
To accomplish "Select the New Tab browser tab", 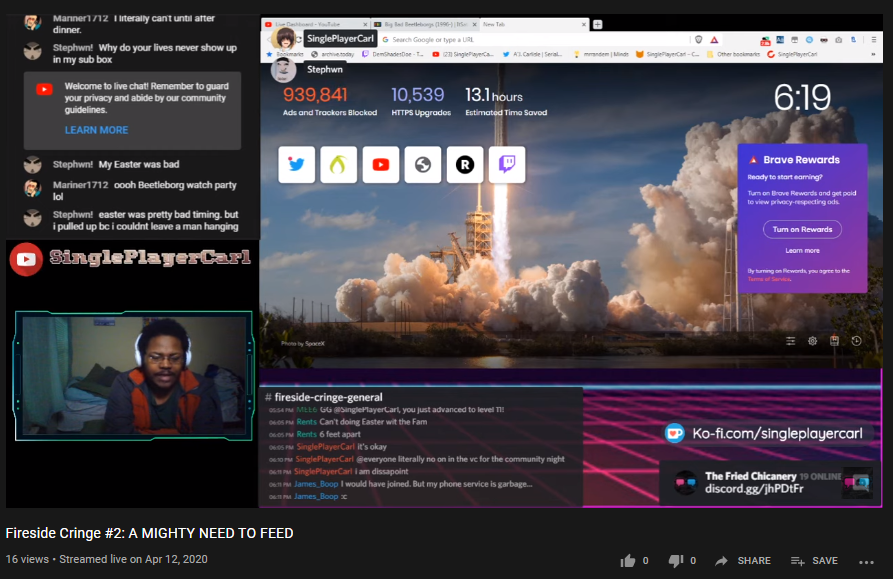I will pos(534,24).
